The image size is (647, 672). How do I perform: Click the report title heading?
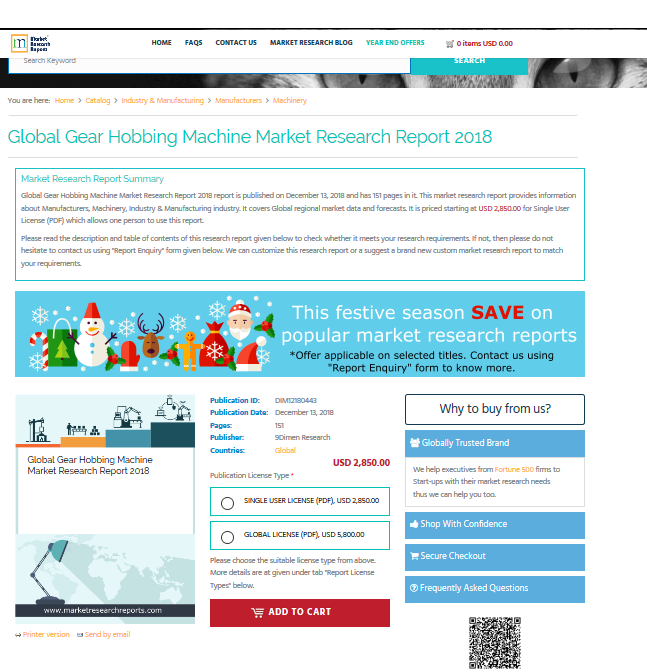tap(250, 137)
